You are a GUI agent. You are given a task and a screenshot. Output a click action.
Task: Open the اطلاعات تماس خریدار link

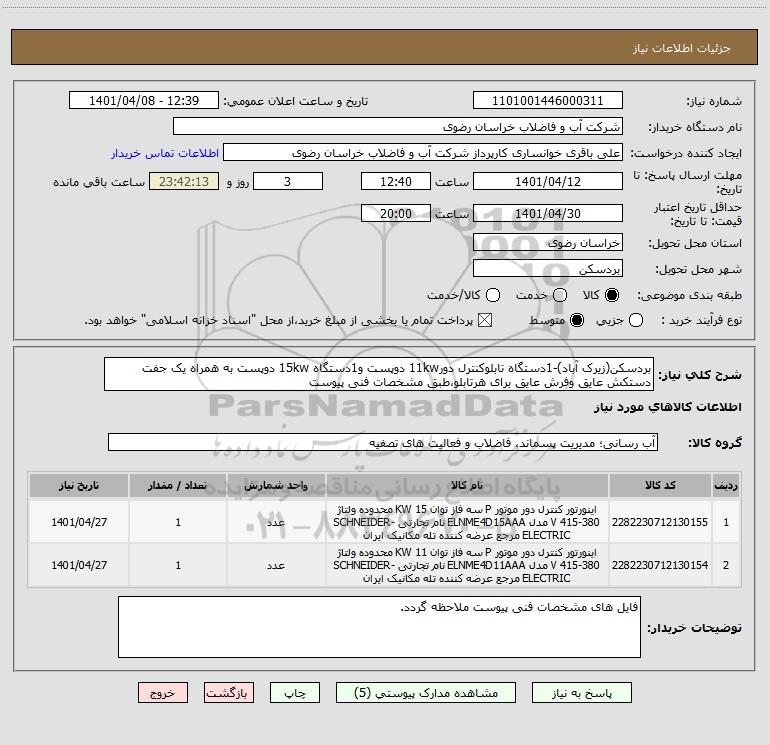(165, 153)
